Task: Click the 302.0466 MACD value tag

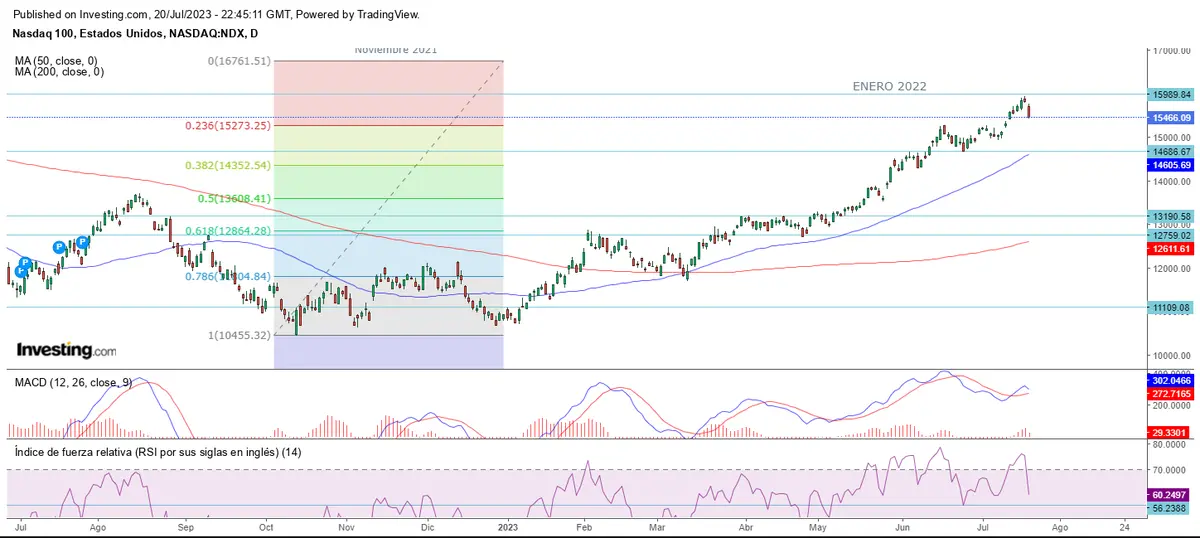Action: (1171, 381)
